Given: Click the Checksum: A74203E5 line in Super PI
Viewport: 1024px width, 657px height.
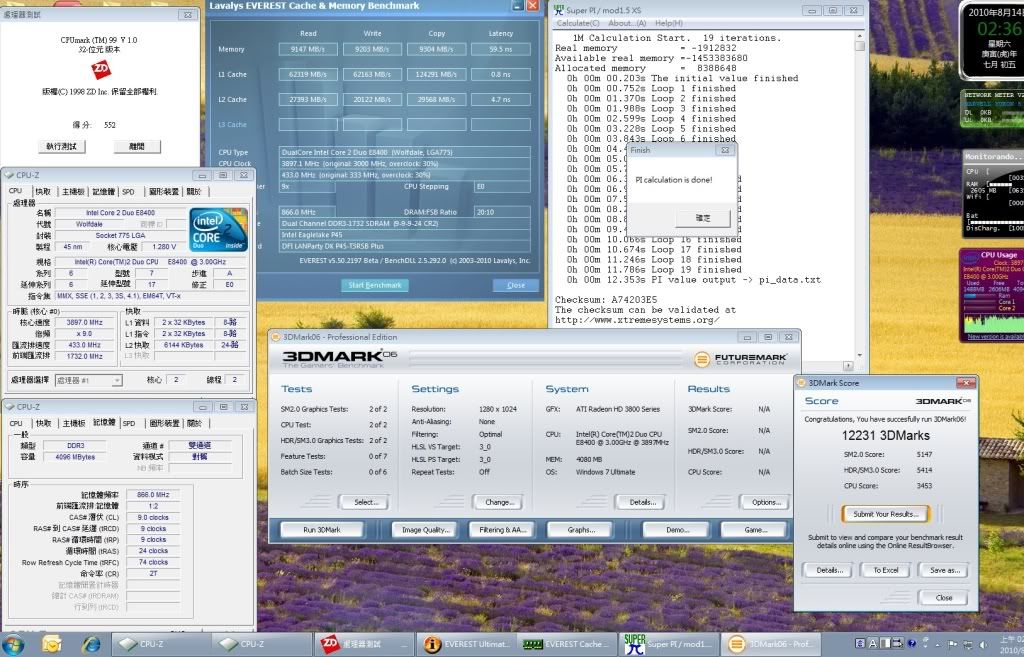Looking at the screenshot, I should (x=606, y=300).
